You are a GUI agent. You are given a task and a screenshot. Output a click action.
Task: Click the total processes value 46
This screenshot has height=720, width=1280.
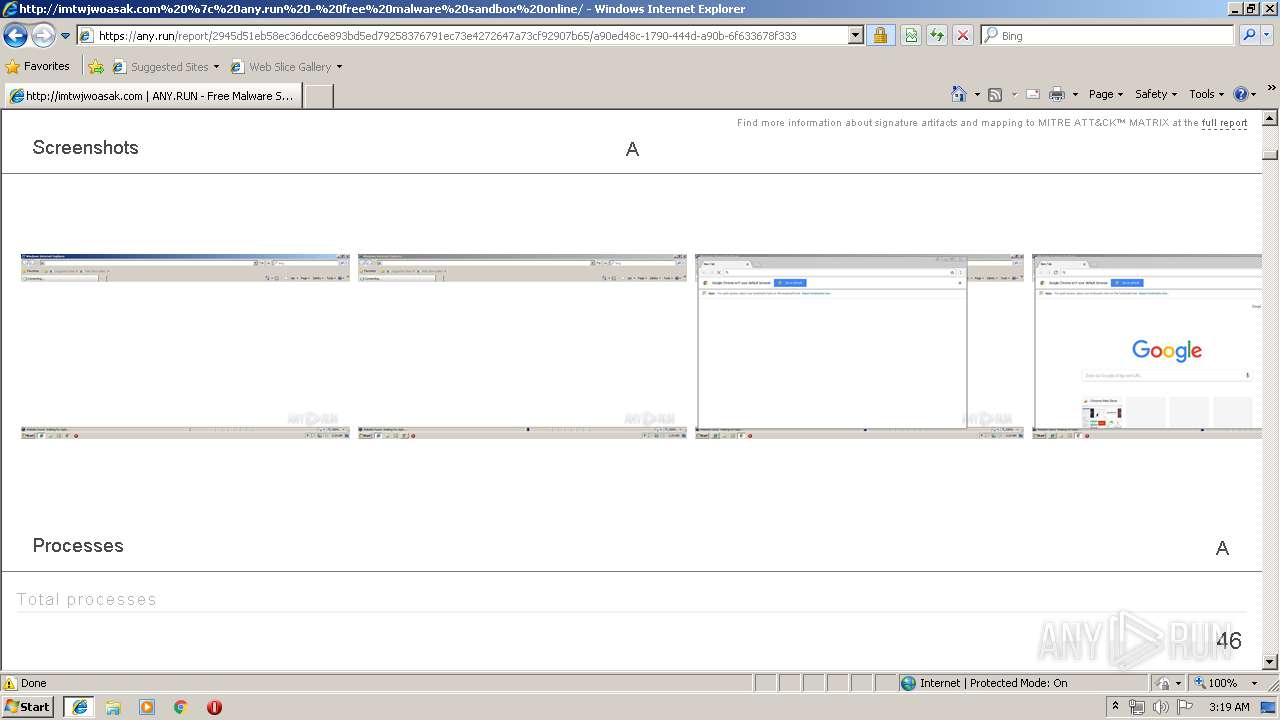pyautogui.click(x=1229, y=641)
